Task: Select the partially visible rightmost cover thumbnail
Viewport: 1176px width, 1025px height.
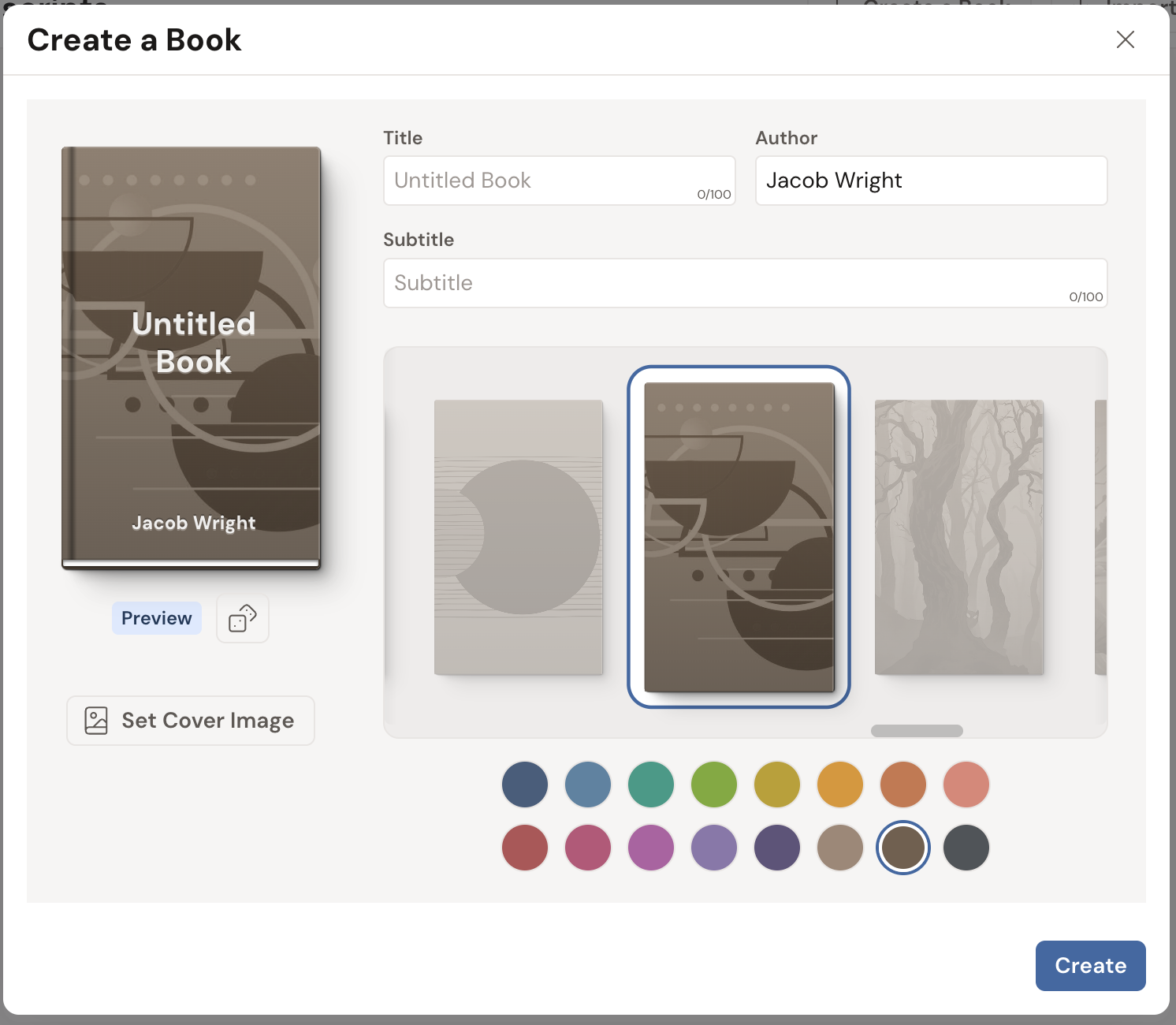Action: (x=1101, y=538)
